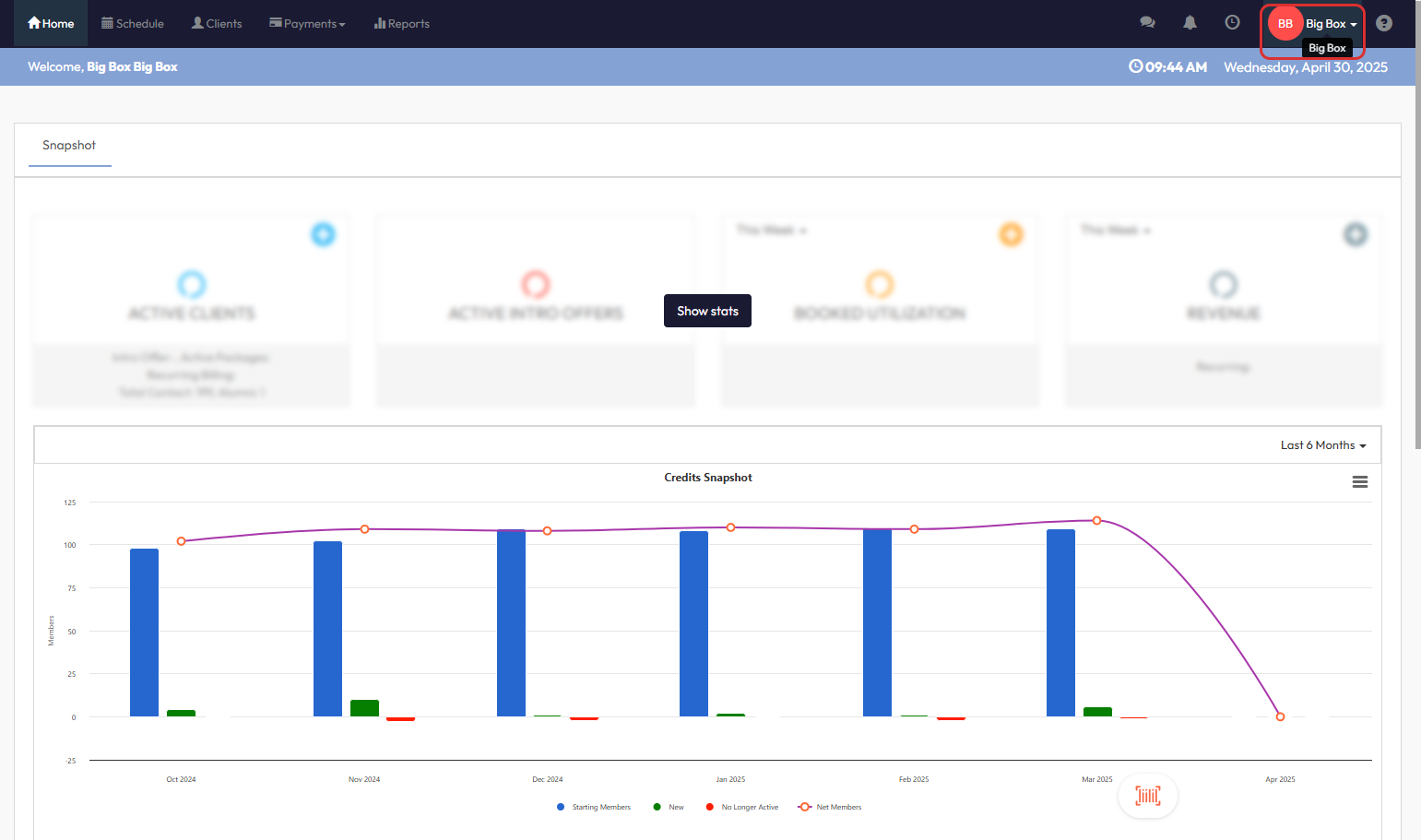1421x840 pixels.
Task: Click the orange plus on Booked Utilization card
Action: pyautogui.click(x=1011, y=234)
